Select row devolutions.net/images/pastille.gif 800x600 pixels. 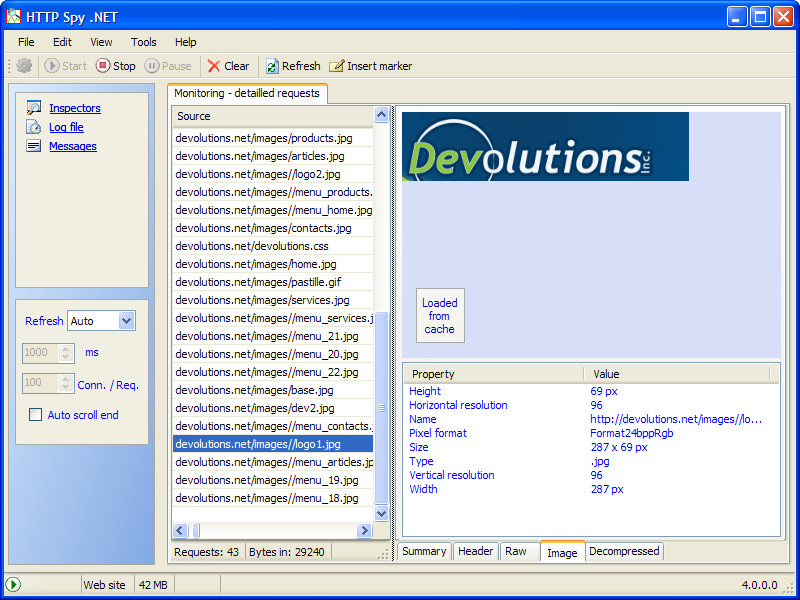272,282
